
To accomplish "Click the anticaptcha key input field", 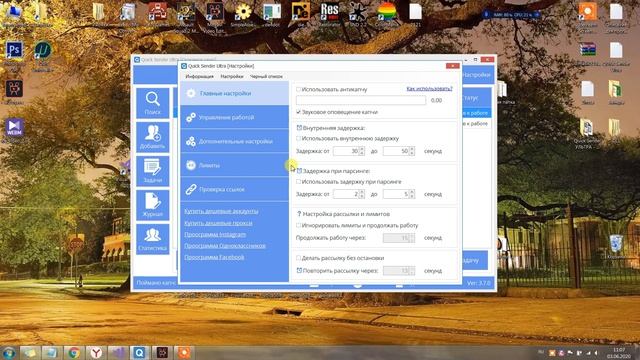I will pos(361,100).
